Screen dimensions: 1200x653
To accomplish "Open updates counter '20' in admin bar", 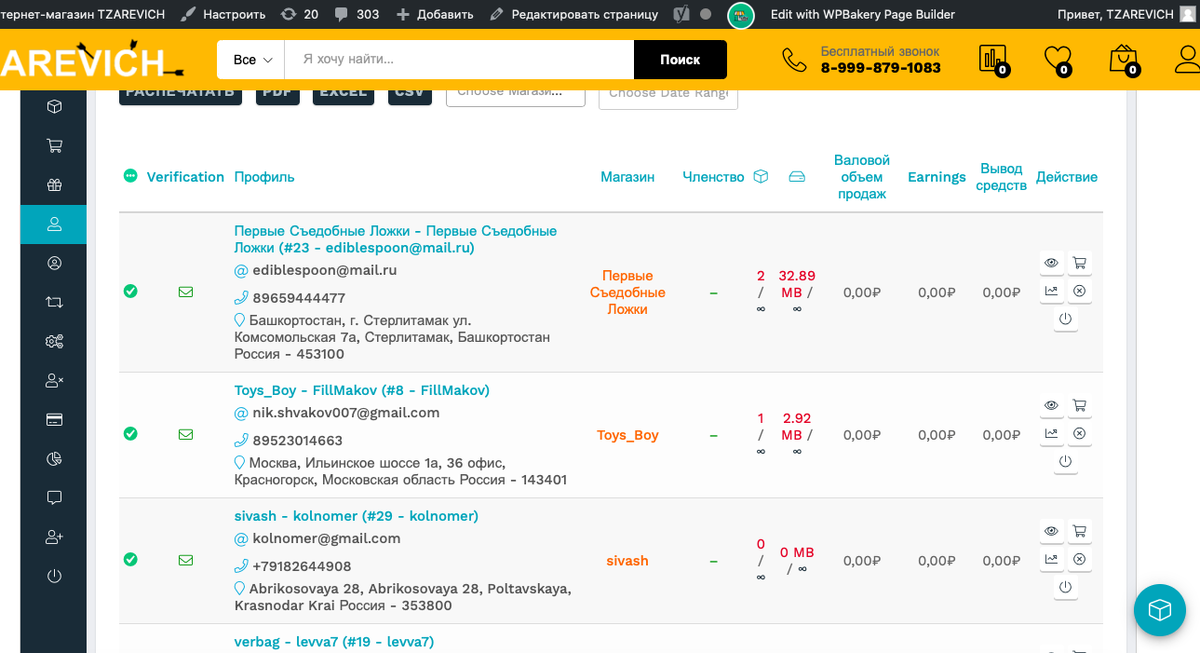I will pyautogui.click(x=300, y=14).
